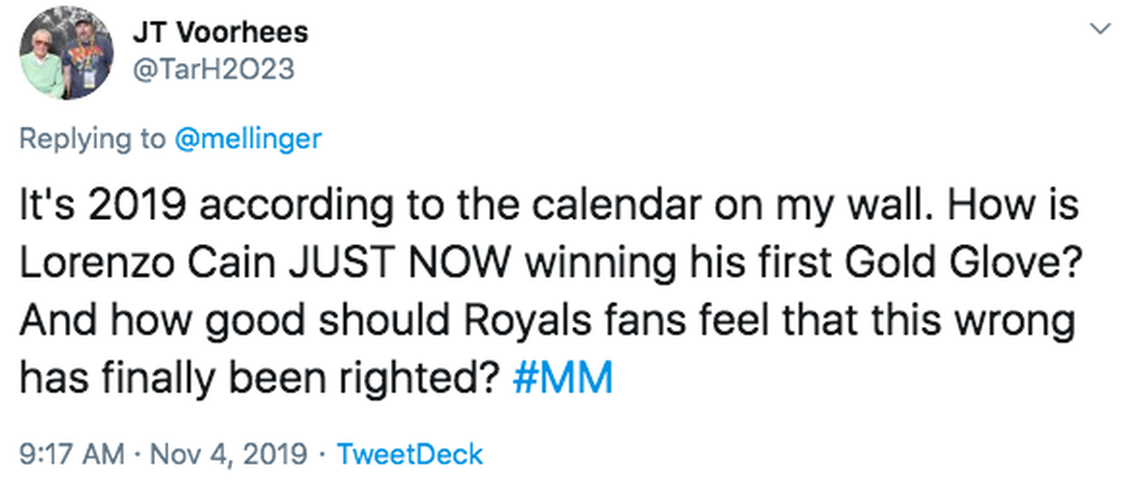1140x493 pixels.
Task: Click JT Voorhees profile avatar photo
Action: [67, 57]
